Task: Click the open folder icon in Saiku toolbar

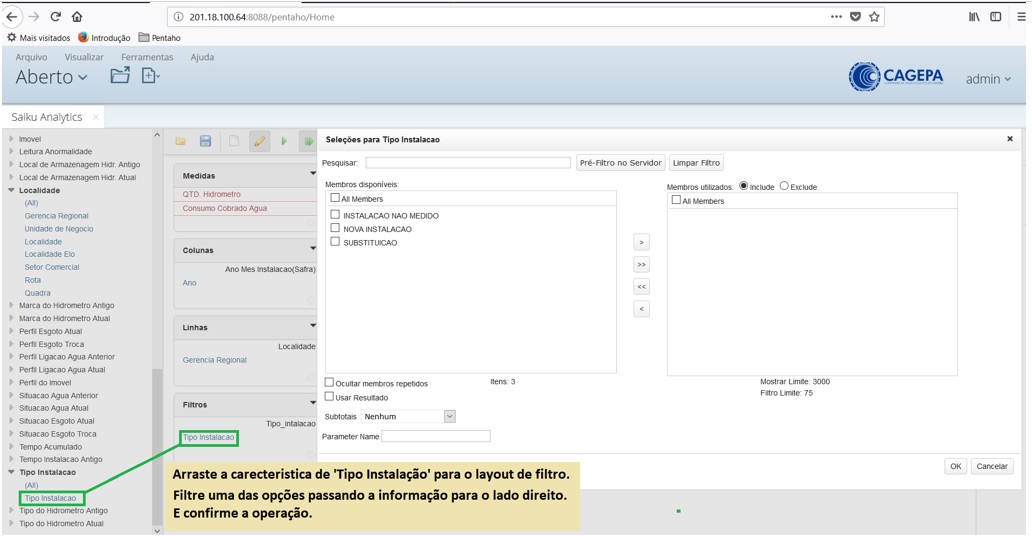Action: pos(181,142)
